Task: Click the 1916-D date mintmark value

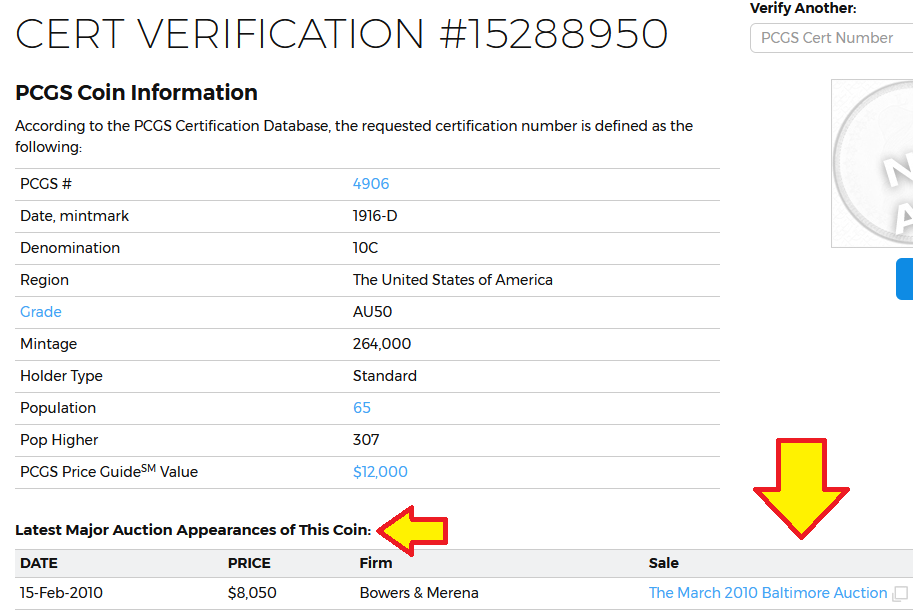Action: (x=375, y=216)
